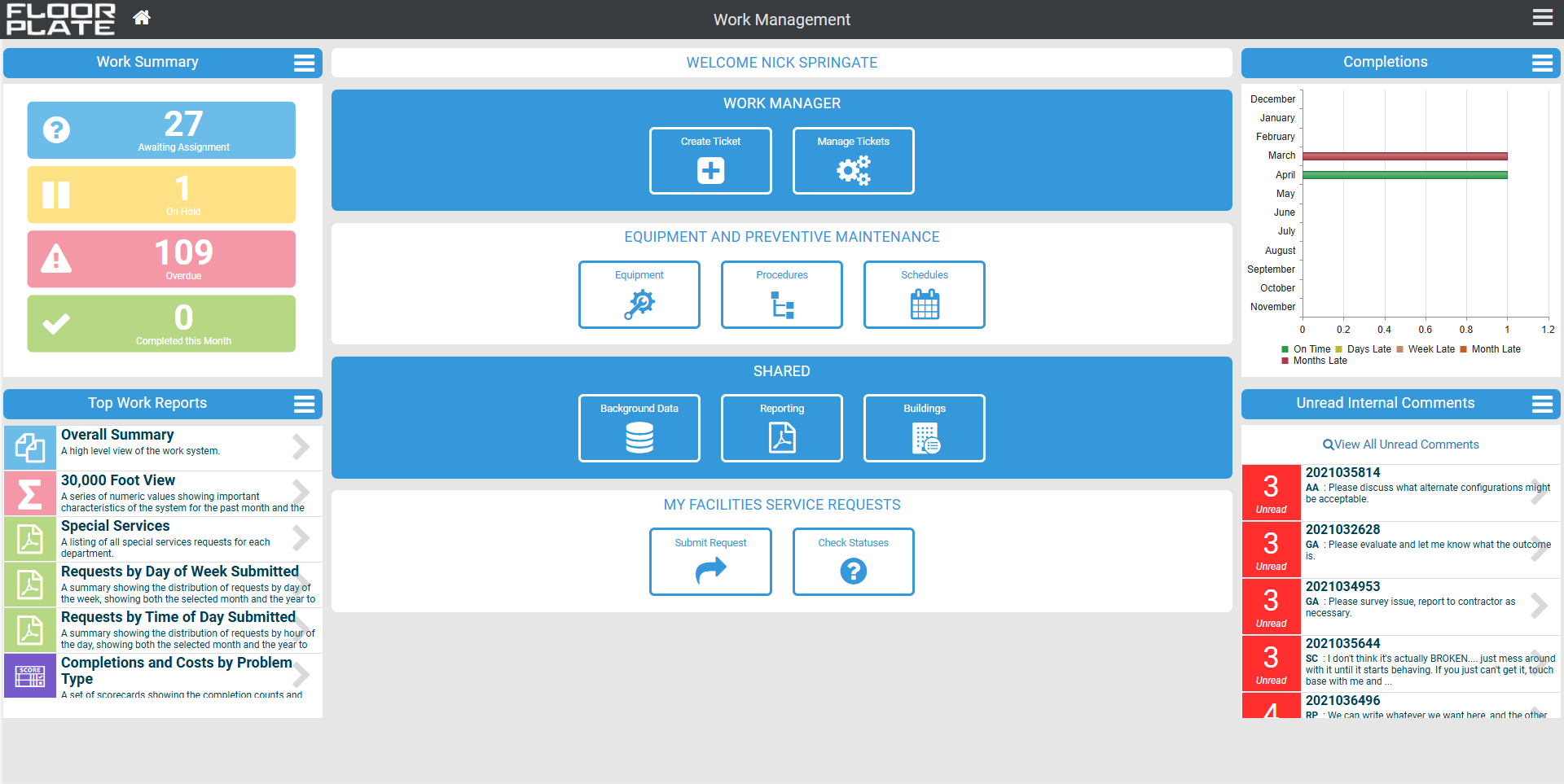1564x784 pixels.
Task: Open main hamburger menu in header
Action: click(1542, 18)
